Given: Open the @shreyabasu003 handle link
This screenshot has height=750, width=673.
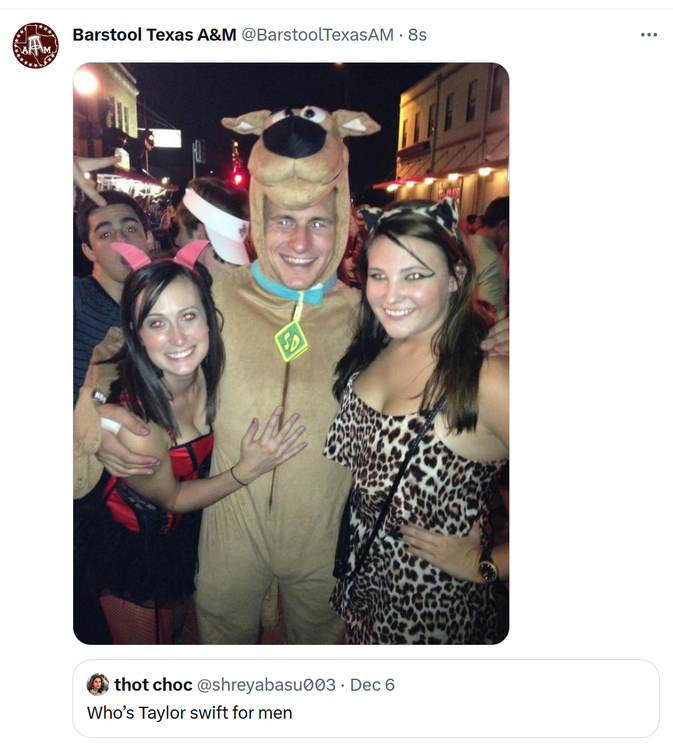Looking at the screenshot, I should coord(266,685).
